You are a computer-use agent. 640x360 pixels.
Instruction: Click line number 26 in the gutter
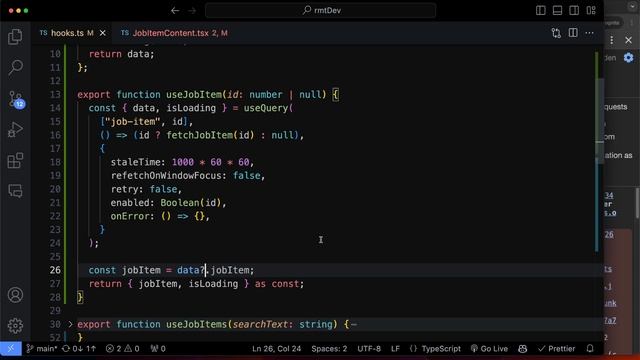click(x=55, y=270)
